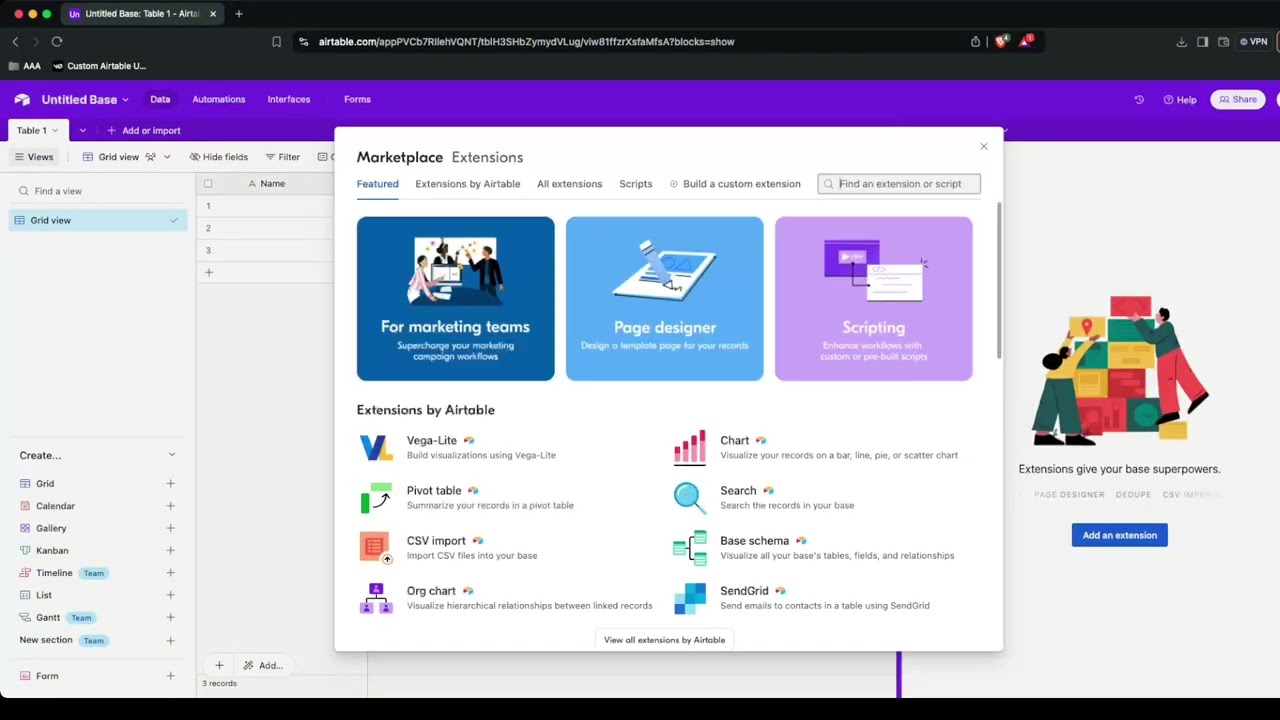Select the Data tab

coord(160,99)
